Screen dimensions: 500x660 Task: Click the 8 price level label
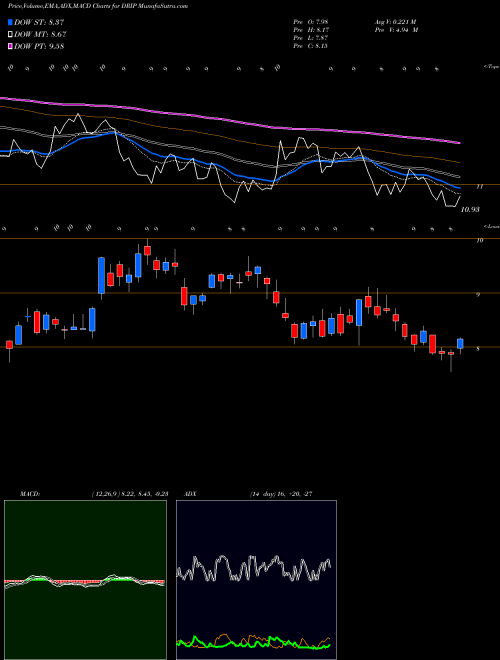(x=478, y=349)
